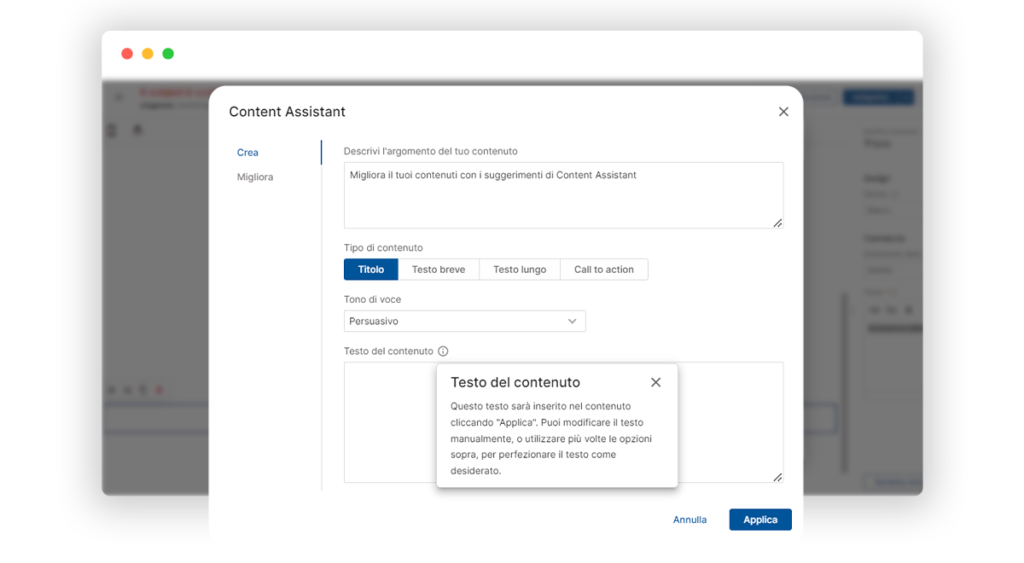Image resolution: width=1024 pixels, height=563 pixels.
Task: Click the red macOS close window button
Action: point(127,54)
